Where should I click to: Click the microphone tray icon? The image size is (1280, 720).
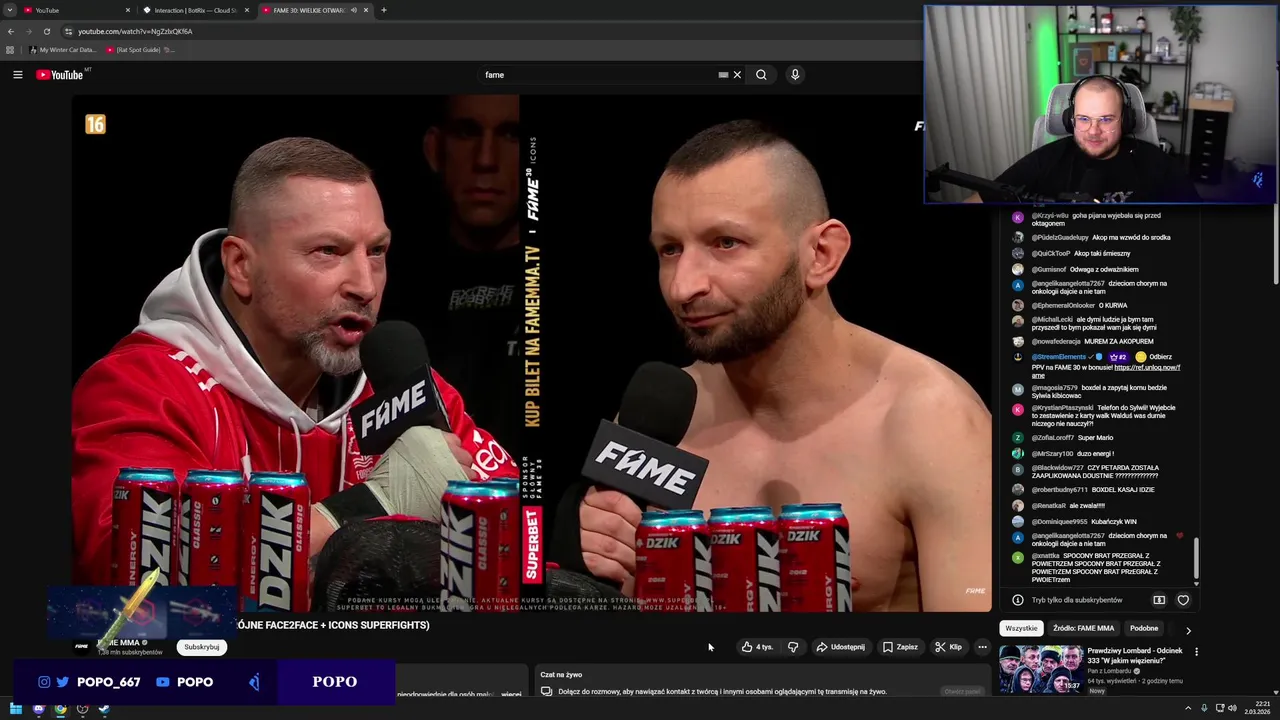(x=1204, y=709)
